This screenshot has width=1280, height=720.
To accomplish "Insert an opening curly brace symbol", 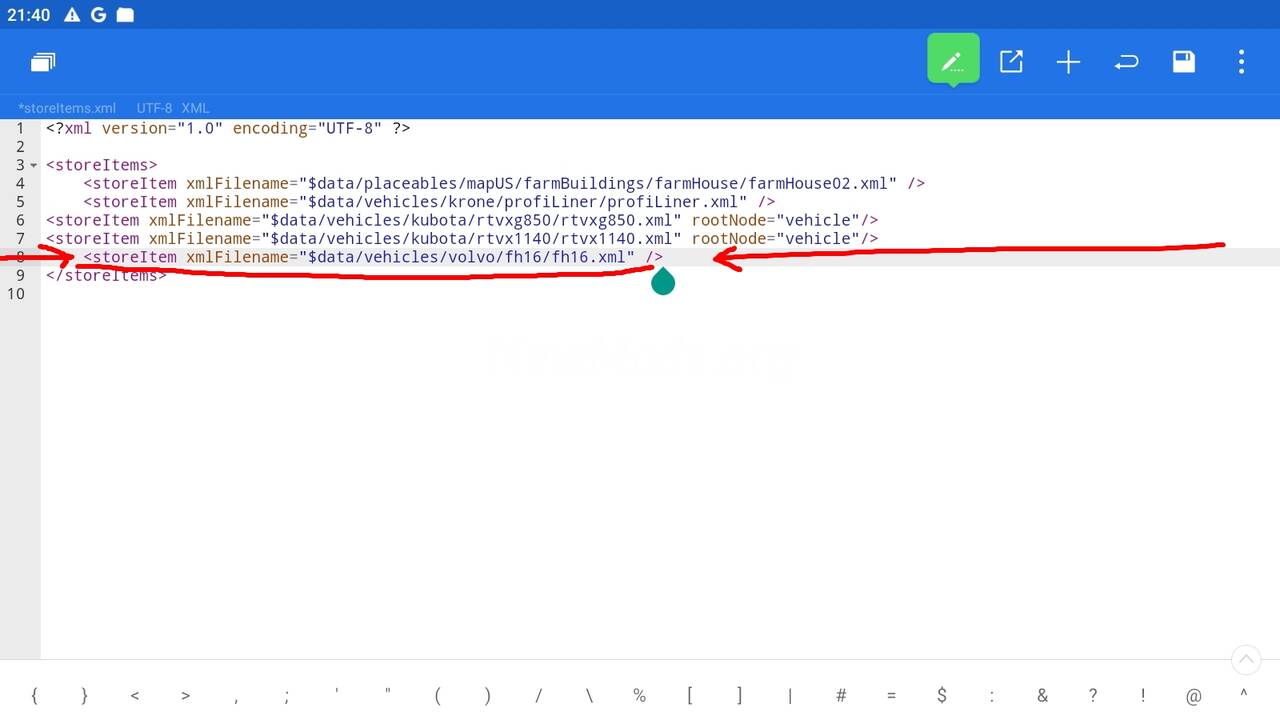I will coord(34,696).
